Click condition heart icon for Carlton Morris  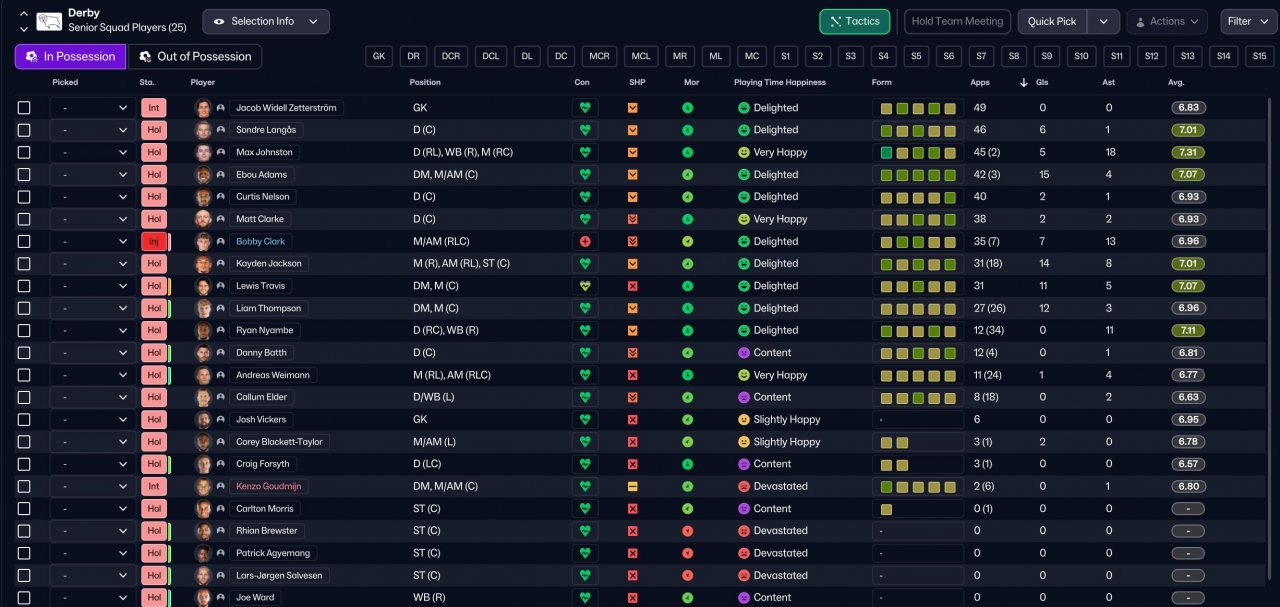coord(585,508)
